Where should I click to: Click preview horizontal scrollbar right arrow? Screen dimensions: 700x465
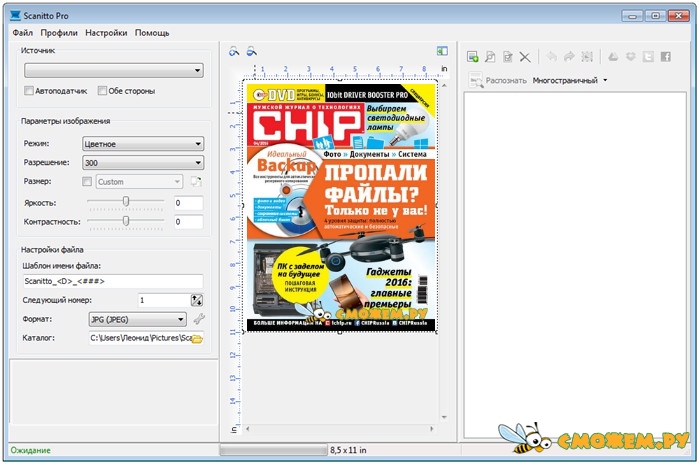[x=432, y=429]
